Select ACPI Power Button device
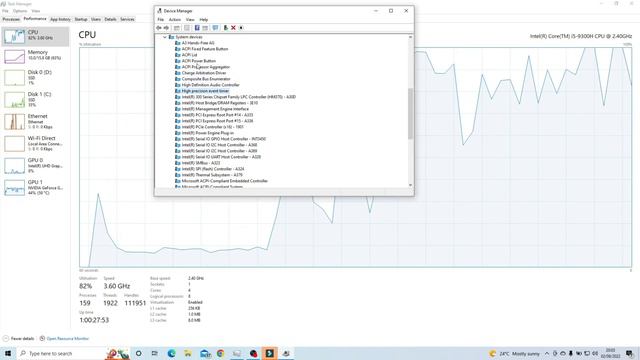The height and width of the screenshot is (360, 640). click(199, 61)
